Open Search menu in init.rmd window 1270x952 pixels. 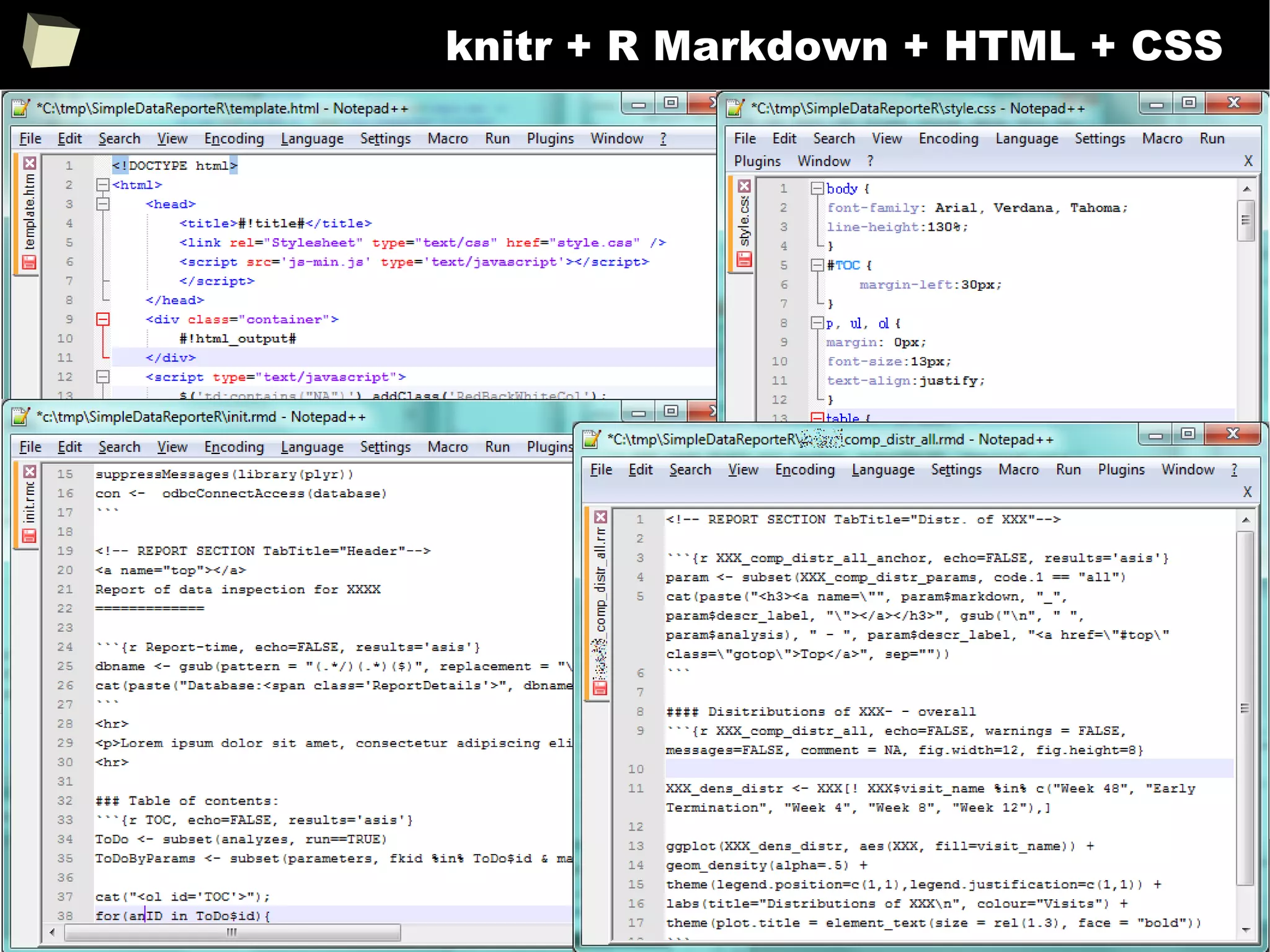pos(119,447)
